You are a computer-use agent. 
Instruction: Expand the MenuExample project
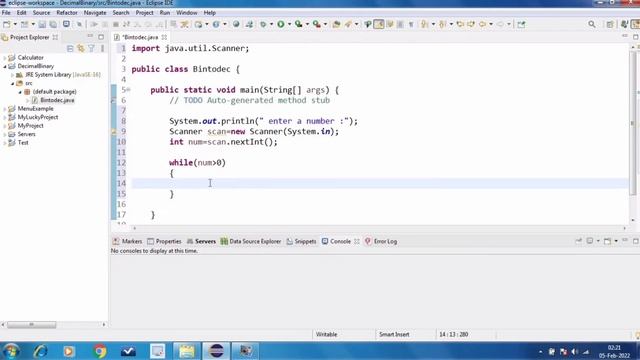(x=5, y=109)
